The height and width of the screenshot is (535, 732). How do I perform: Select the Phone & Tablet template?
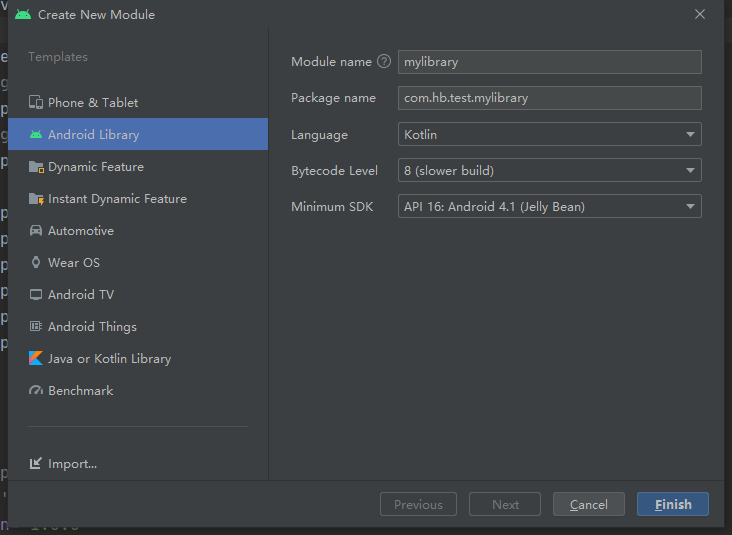click(x=138, y=102)
